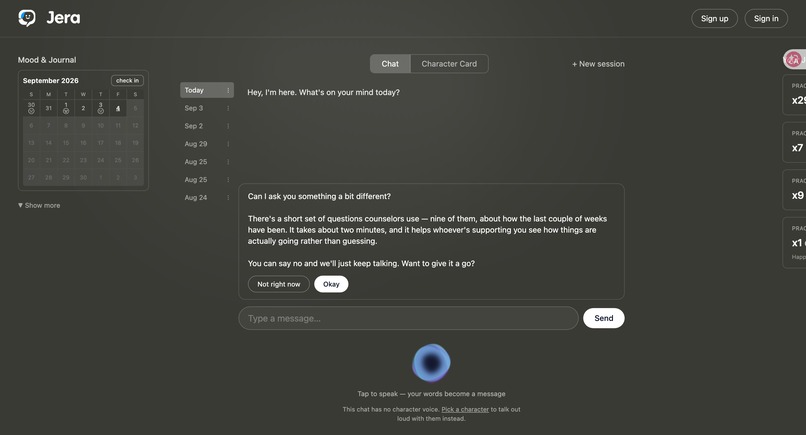Tap the blue voice orb to speak
The width and height of the screenshot is (806, 435).
[x=431, y=363]
